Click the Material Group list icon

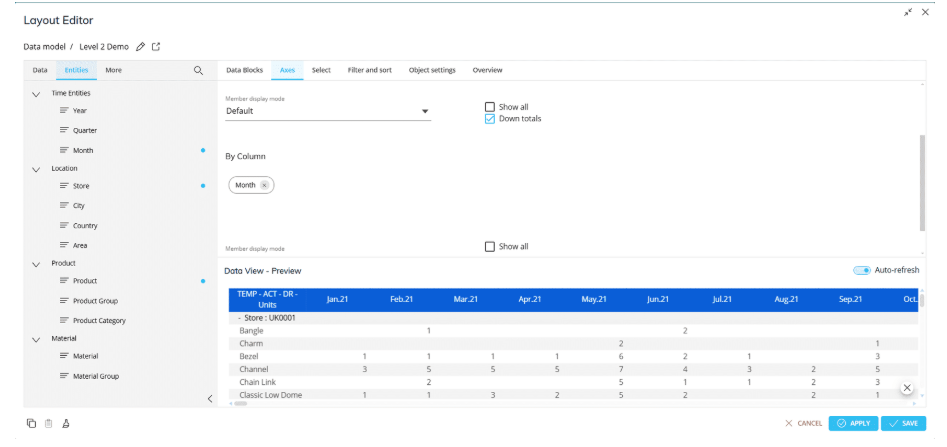click(x=63, y=376)
